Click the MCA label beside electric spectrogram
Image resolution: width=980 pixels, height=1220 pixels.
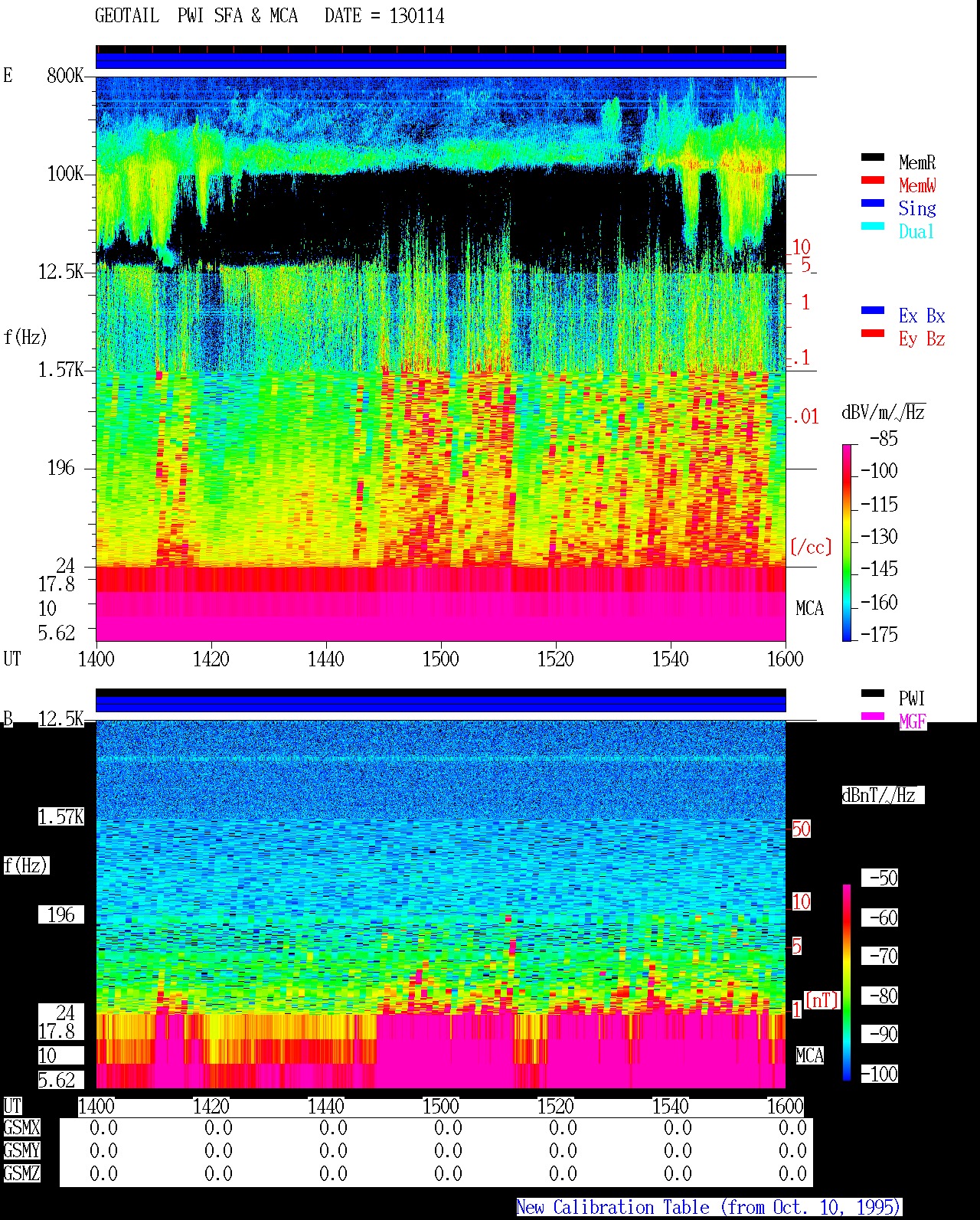[810, 608]
